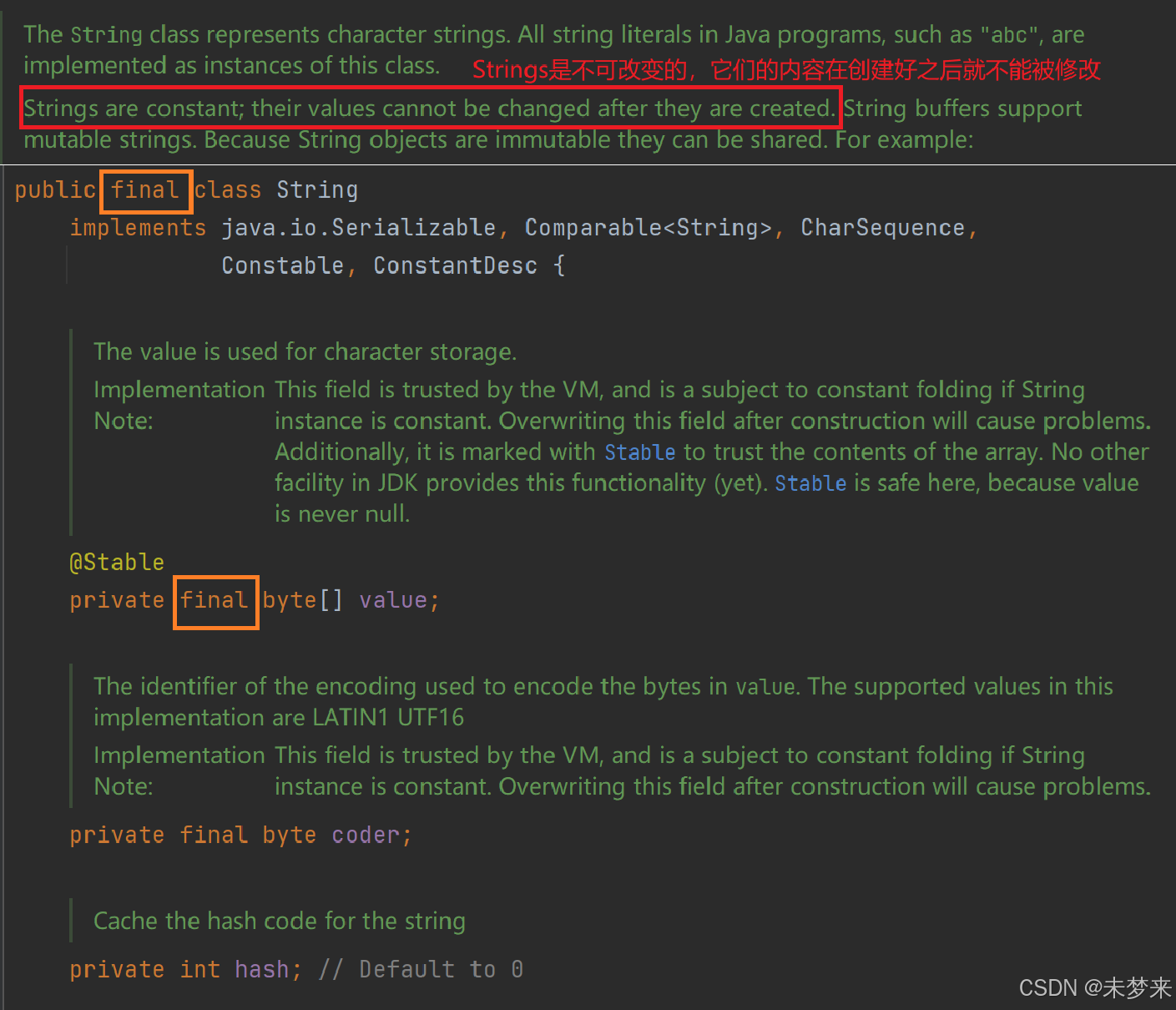Viewport: 1176px width, 1010px height.
Task: Click the 'public' keyword in class declaration
Action: click(55, 190)
